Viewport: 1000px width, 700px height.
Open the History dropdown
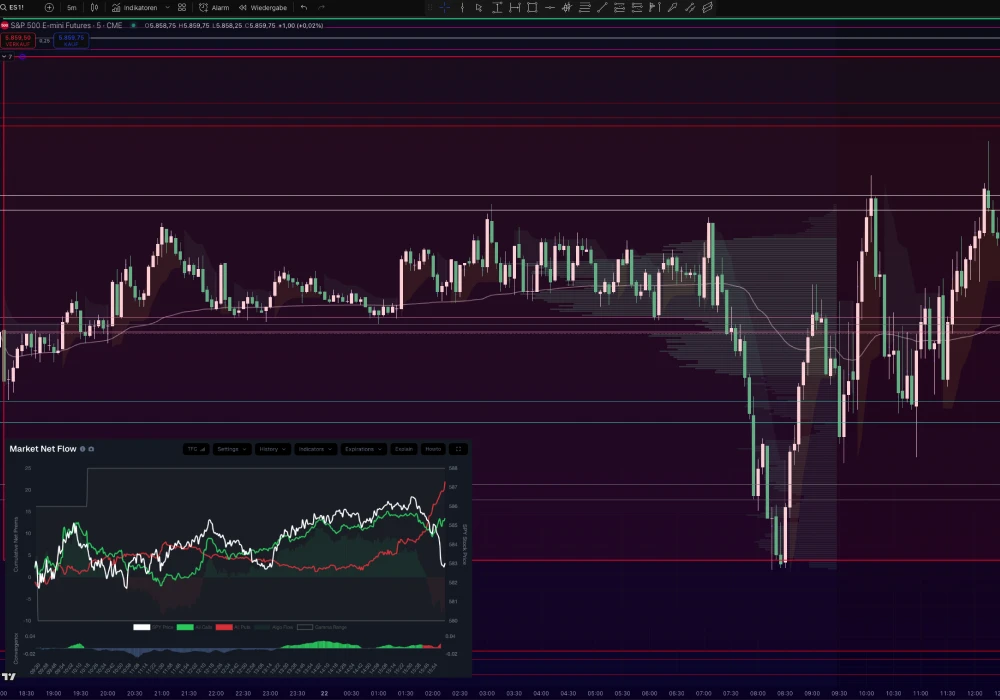(272, 449)
